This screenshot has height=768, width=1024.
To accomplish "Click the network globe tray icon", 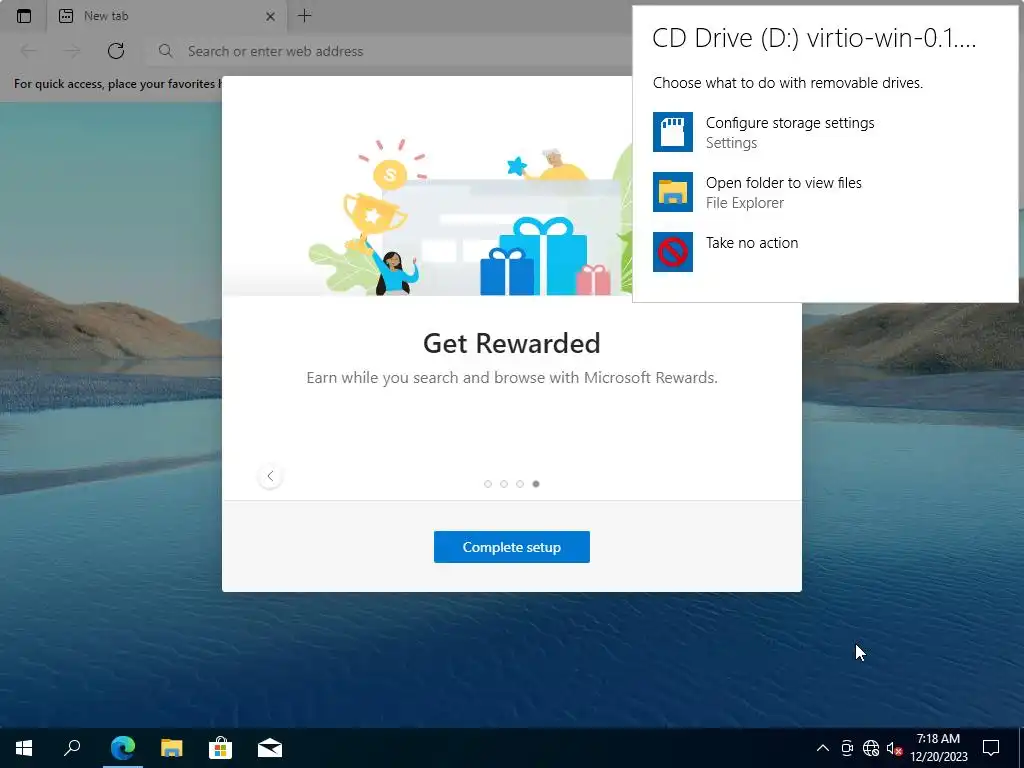I will (x=871, y=748).
